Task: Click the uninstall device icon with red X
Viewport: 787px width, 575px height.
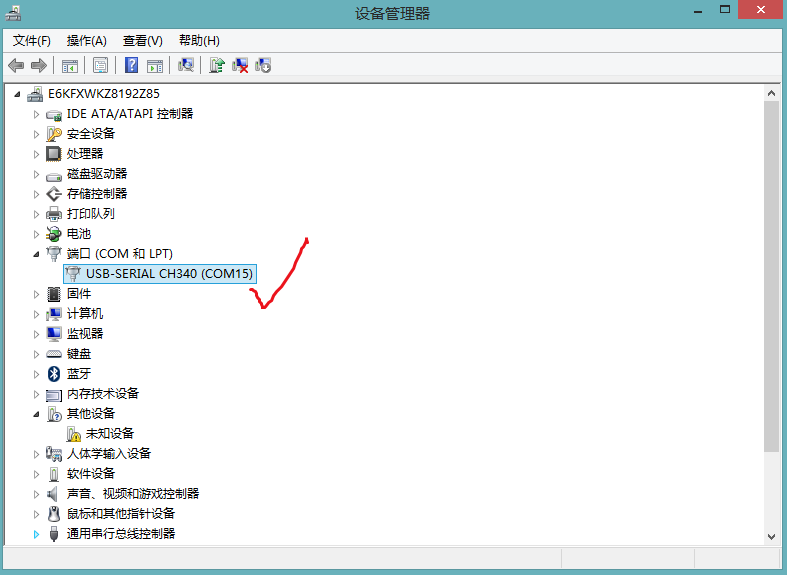Action: click(x=240, y=65)
